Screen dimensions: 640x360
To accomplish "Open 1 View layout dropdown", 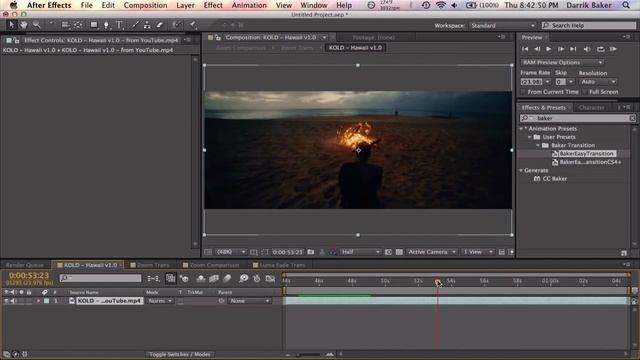I will (x=478, y=252).
